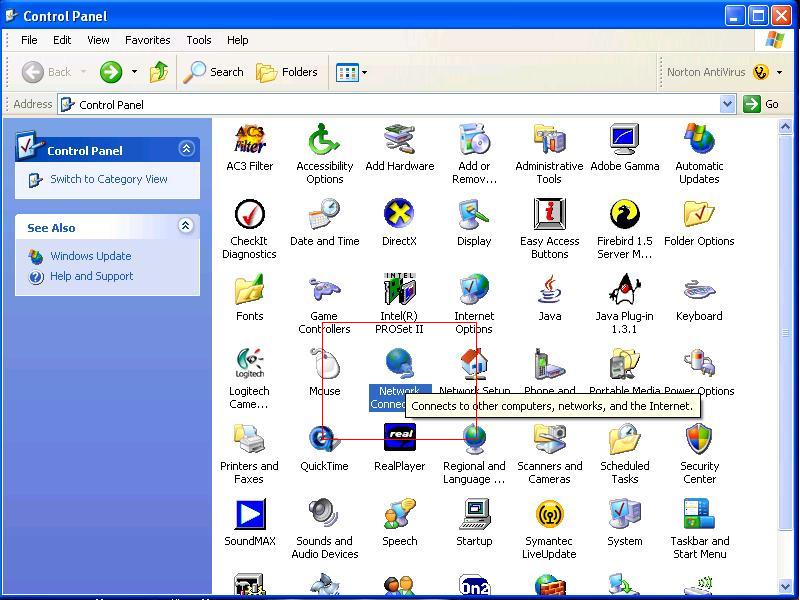
Task: Open the Security Center shield icon
Action: point(699,439)
